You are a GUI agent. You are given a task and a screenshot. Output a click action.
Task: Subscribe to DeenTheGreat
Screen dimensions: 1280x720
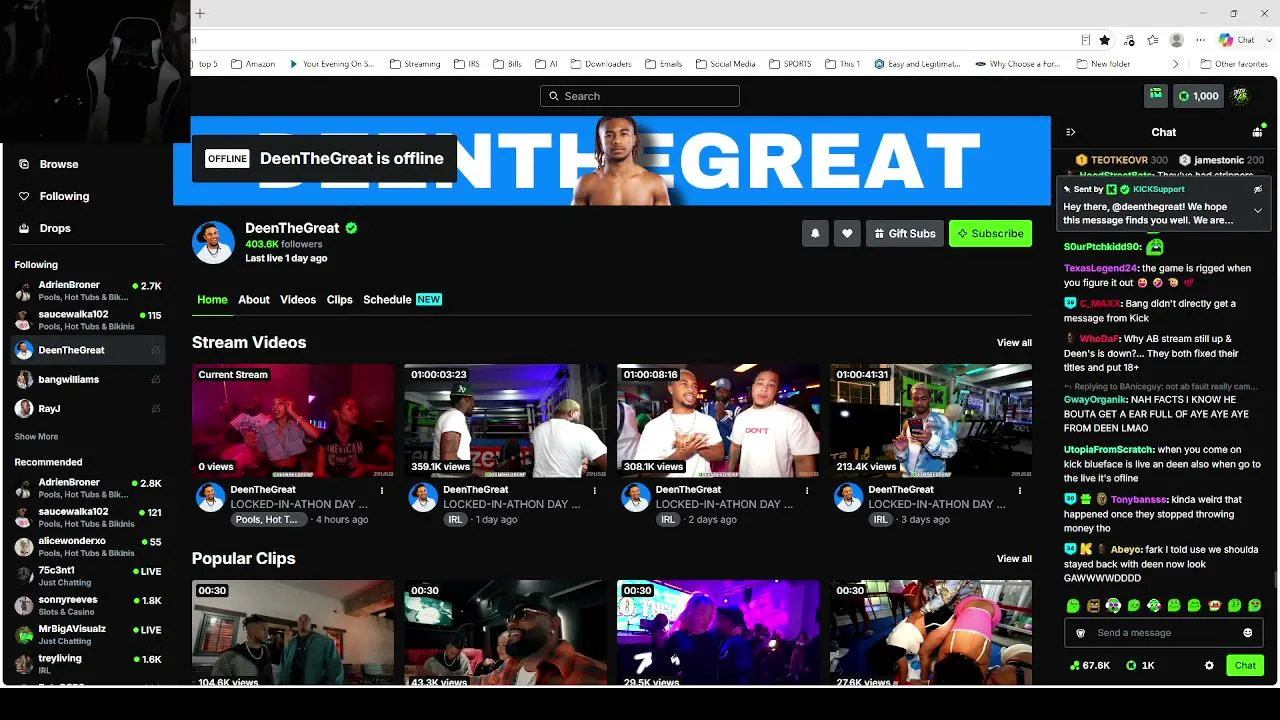[x=990, y=233]
